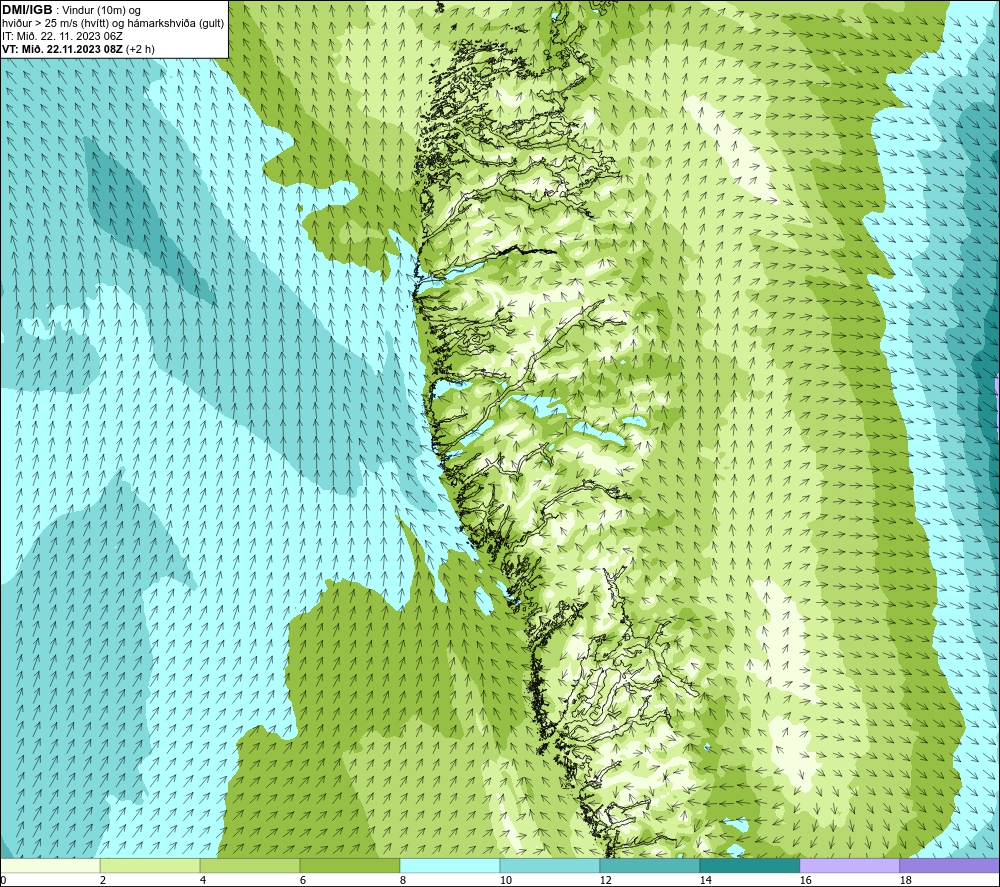Screen dimensions: 1000x887
Task: Click the '12' scale label
Action: tap(605, 880)
